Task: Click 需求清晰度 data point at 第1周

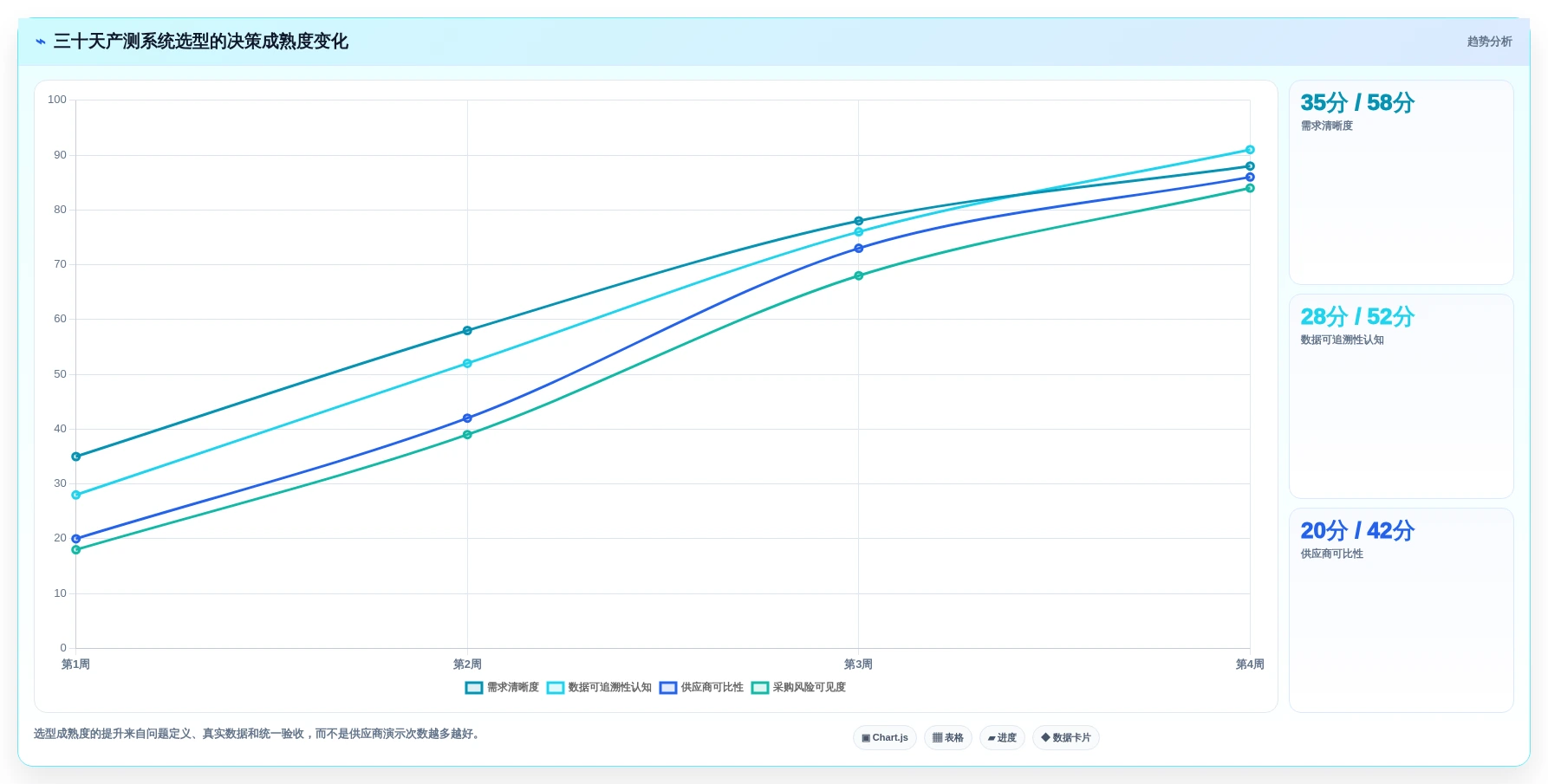Action: click(76, 457)
